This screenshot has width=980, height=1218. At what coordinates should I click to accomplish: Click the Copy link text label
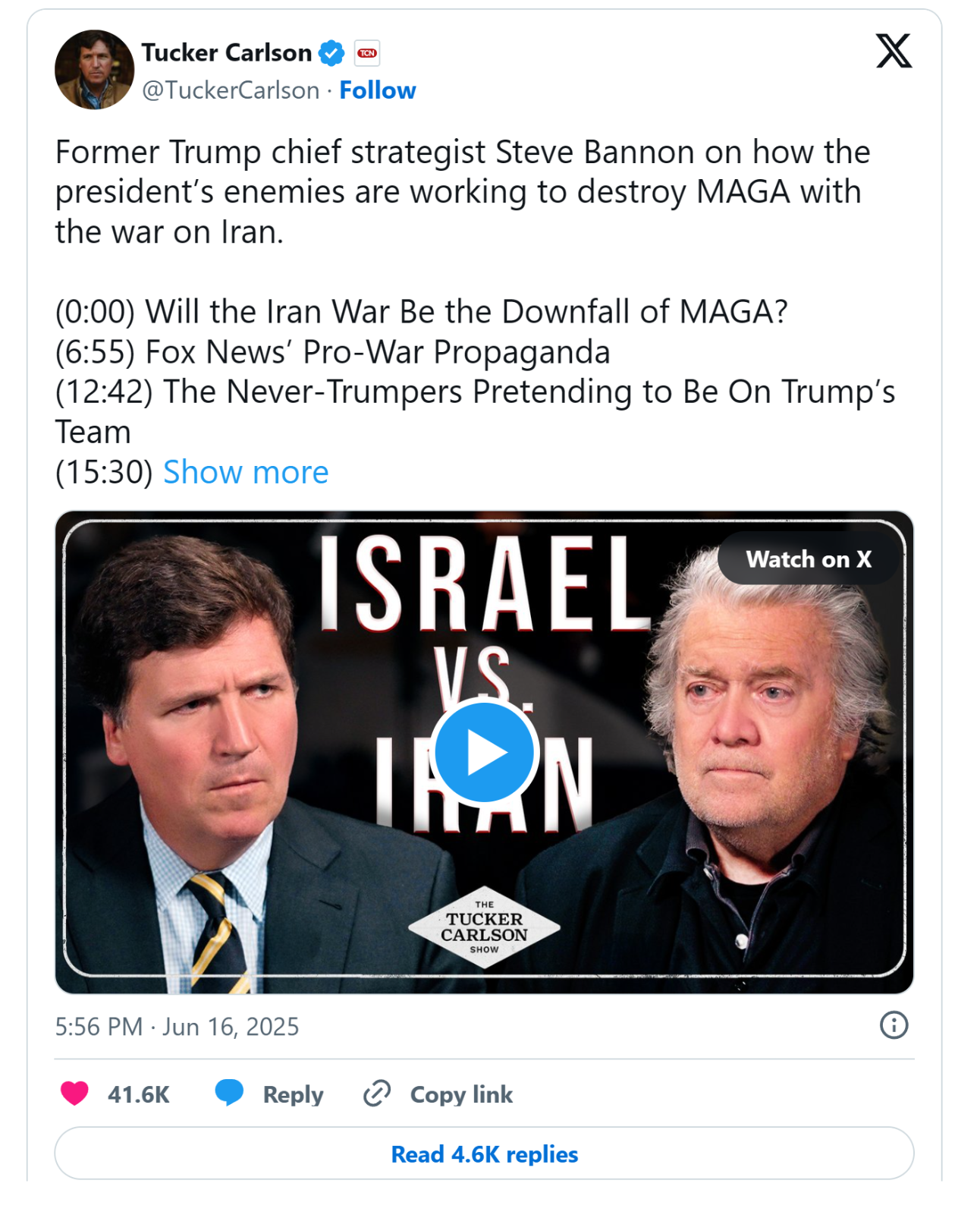coord(461,1094)
